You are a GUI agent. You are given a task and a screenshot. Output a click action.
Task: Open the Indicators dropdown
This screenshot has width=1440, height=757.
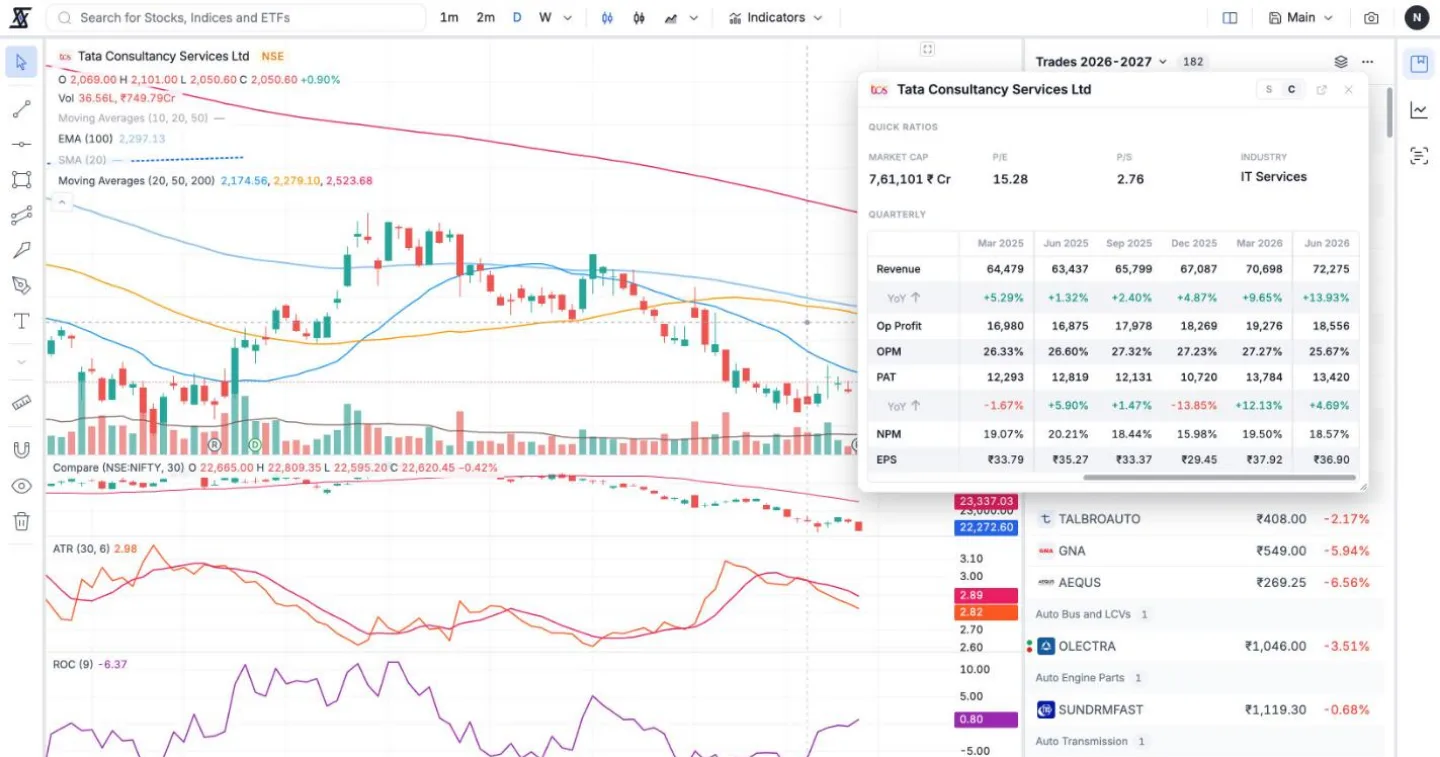click(776, 18)
